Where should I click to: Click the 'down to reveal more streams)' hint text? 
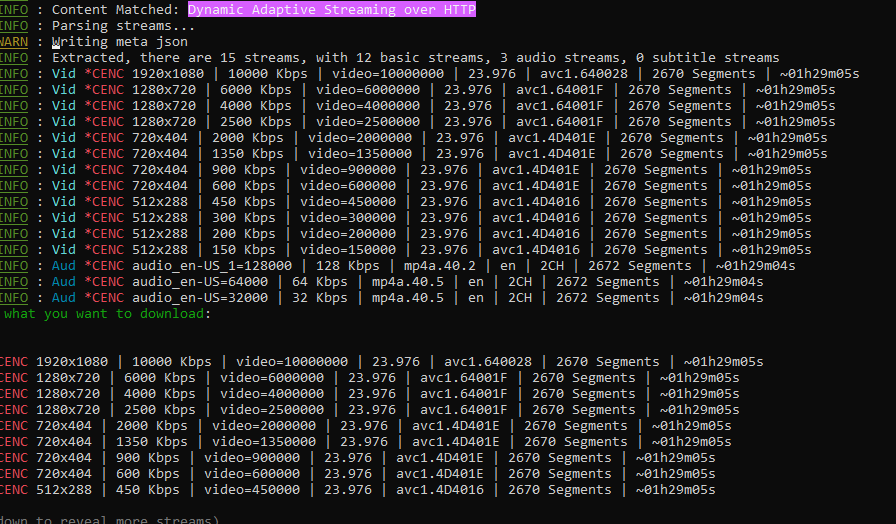(110, 519)
